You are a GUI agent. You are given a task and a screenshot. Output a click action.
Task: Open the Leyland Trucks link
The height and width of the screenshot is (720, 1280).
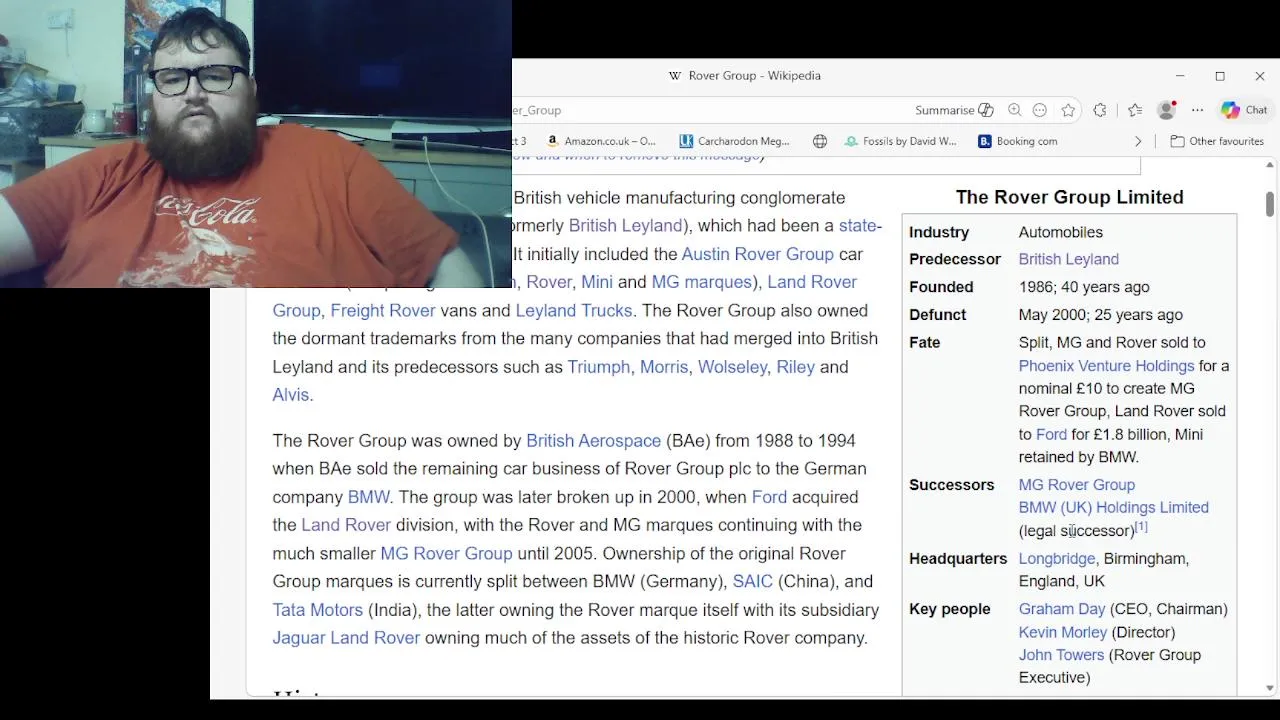coord(573,311)
